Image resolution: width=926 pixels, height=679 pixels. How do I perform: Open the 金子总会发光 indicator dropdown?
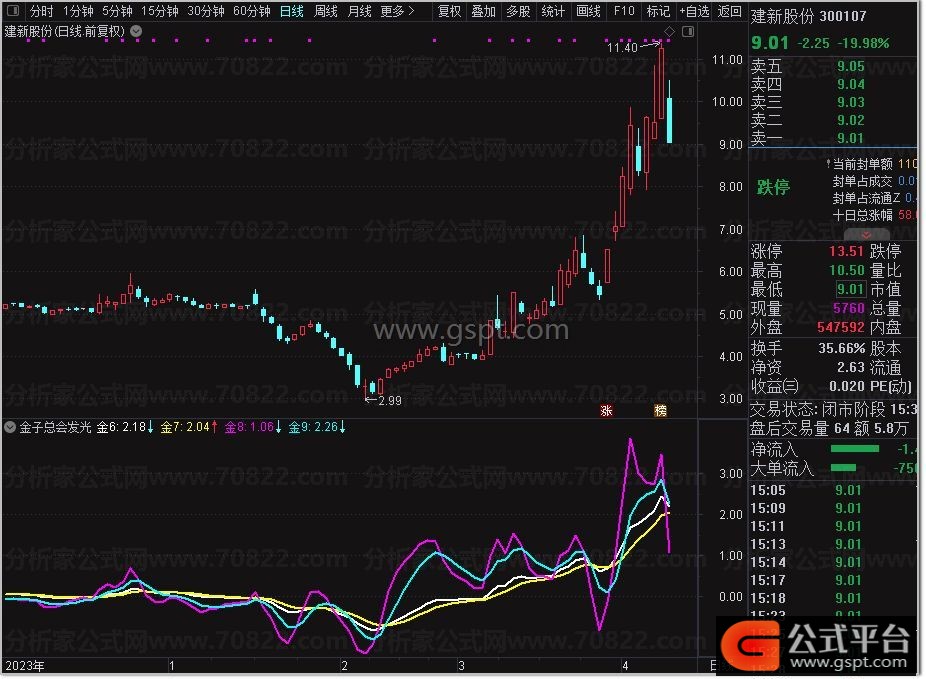click(x=10, y=427)
